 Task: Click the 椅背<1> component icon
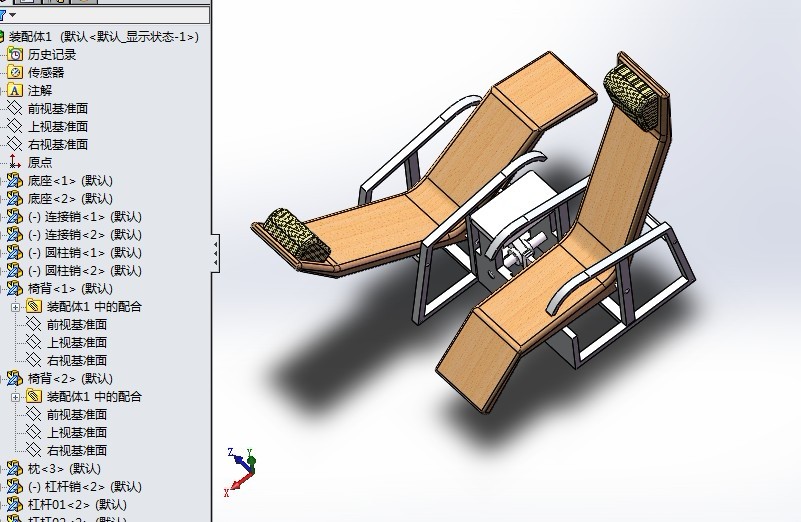pos(15,289)
